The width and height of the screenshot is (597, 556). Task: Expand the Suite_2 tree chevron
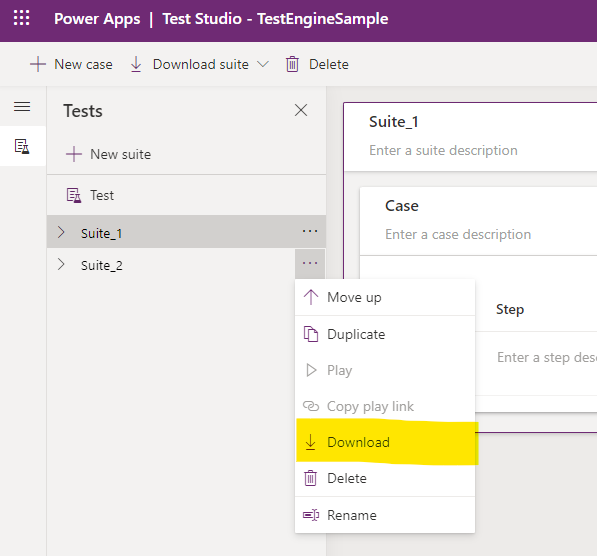[61, 264]
